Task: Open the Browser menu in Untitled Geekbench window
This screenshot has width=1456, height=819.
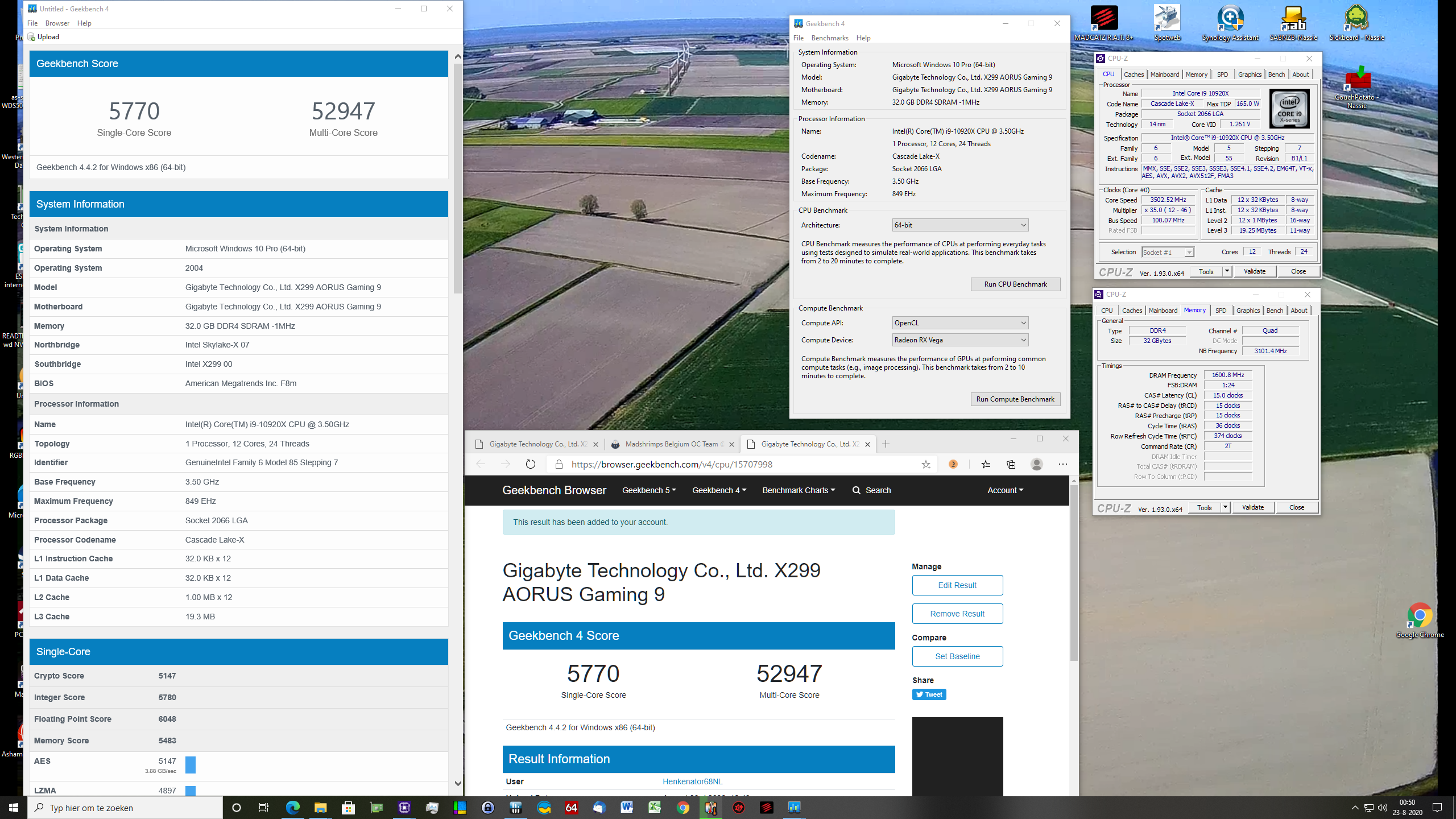Action: click(57, 23)
